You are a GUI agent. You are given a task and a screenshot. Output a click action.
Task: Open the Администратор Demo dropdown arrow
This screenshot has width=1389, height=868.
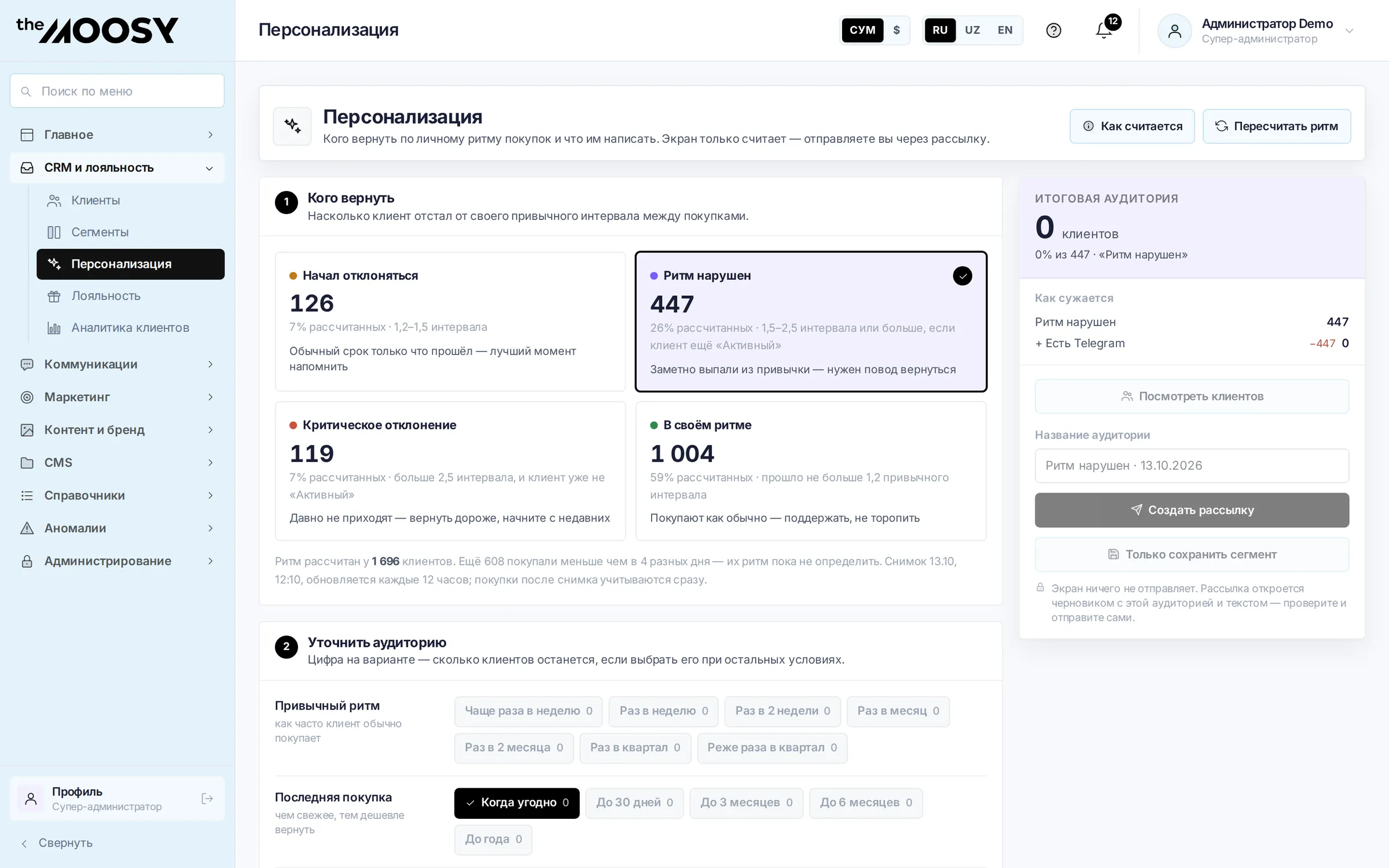1349,31
